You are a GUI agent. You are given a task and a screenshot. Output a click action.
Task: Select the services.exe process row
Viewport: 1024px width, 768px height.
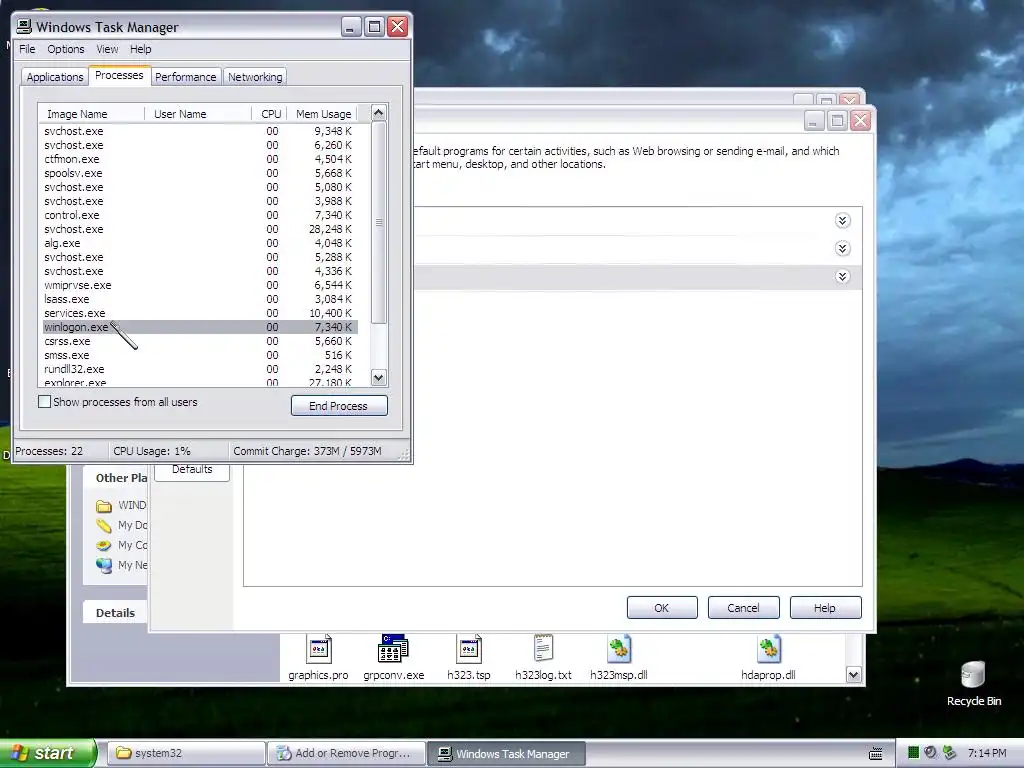coord(198,313)
